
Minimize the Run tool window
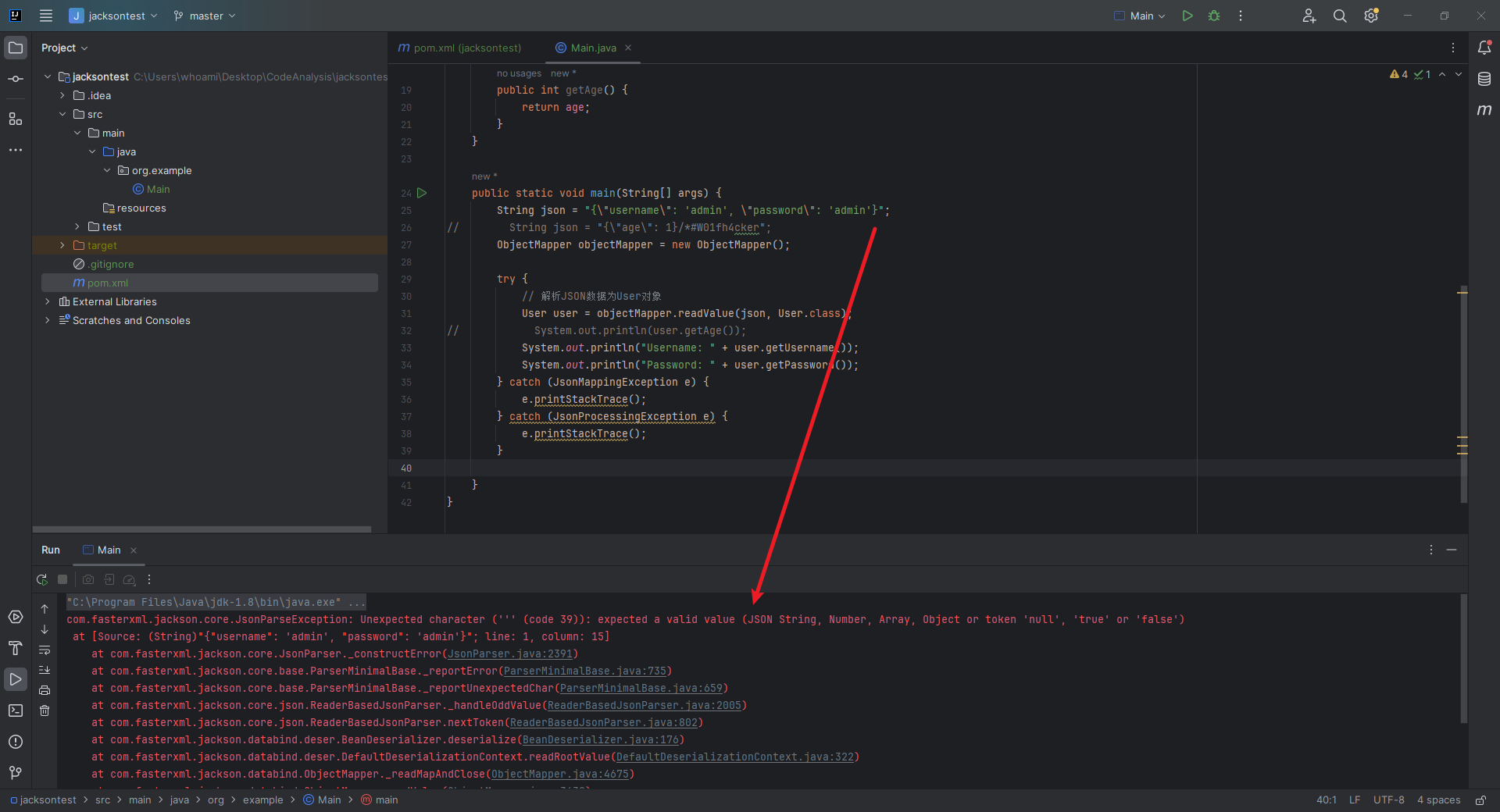point(1452,550)
